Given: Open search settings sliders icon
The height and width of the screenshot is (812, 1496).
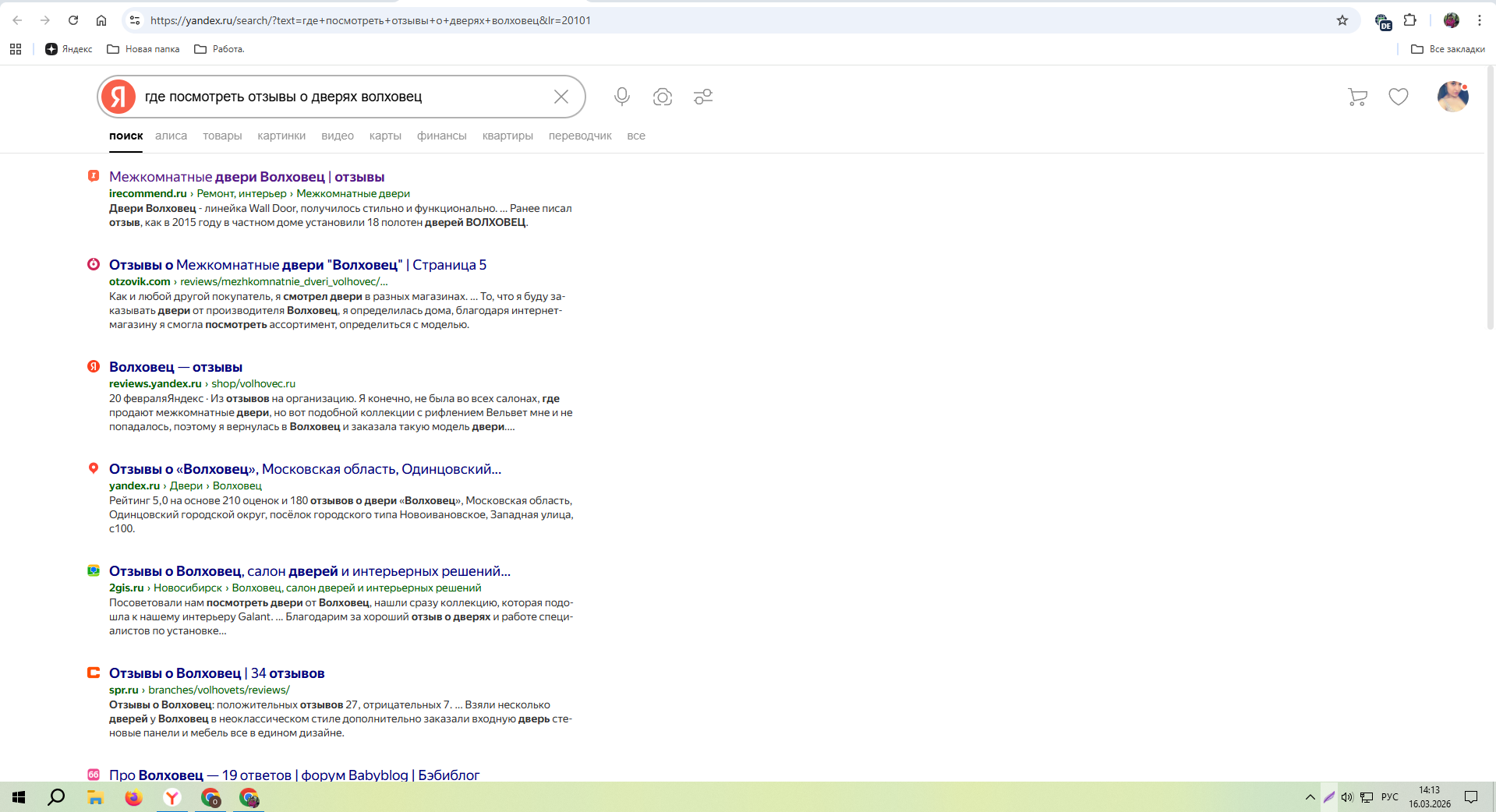Looking at the screenshot, I should [x=703, y=97].
